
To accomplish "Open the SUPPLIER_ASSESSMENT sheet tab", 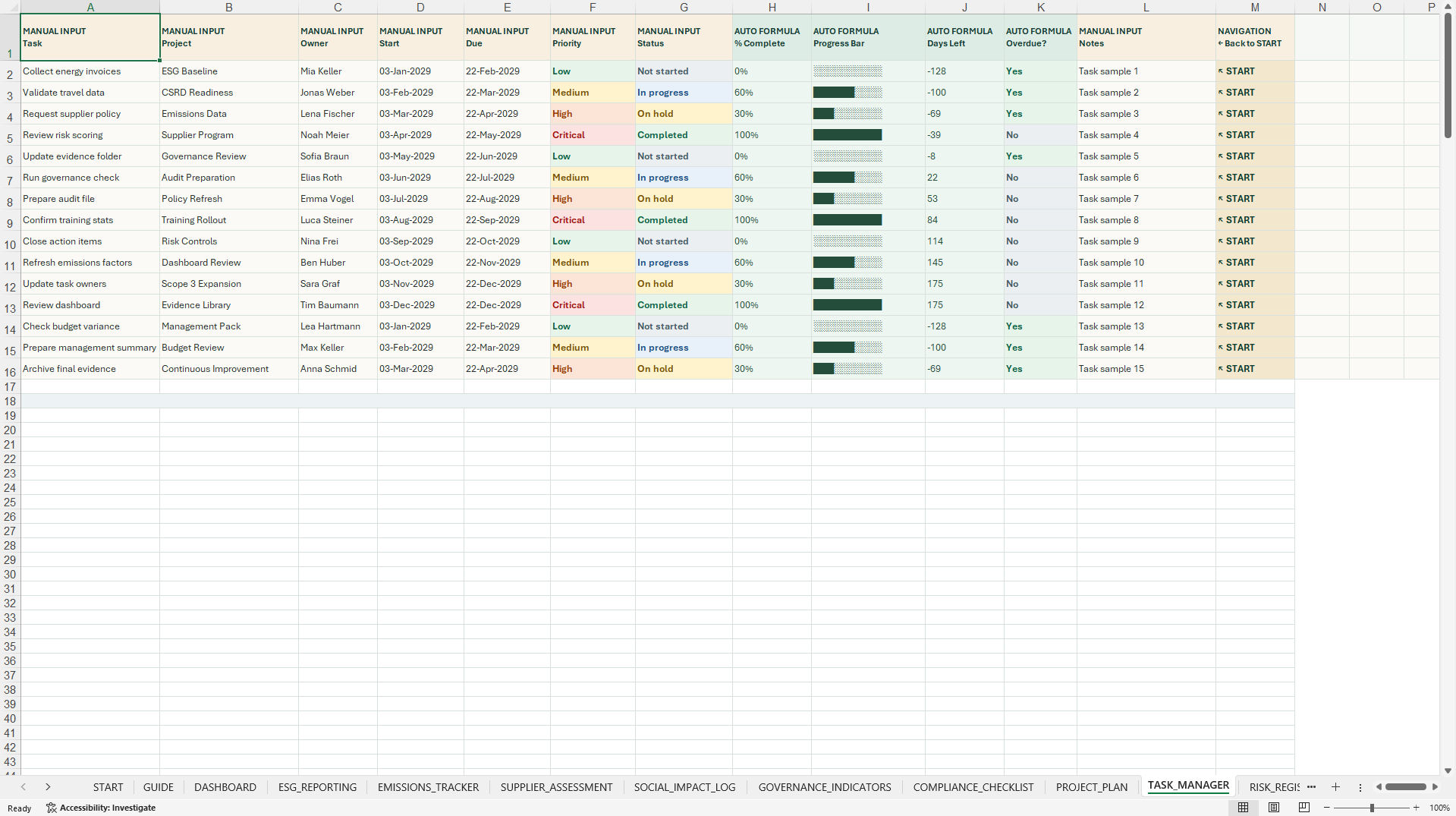I will pyautogui.click(x=556, y=787).
